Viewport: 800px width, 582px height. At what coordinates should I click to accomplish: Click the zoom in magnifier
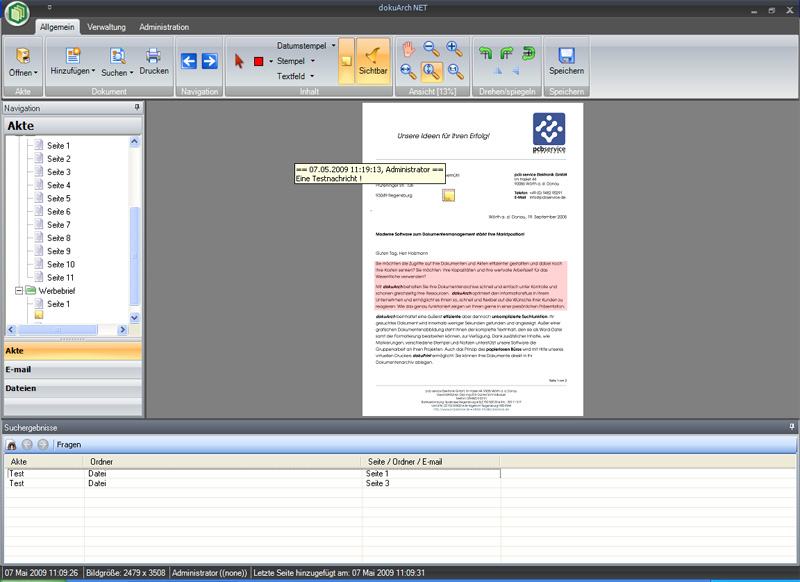pos(454,49)
